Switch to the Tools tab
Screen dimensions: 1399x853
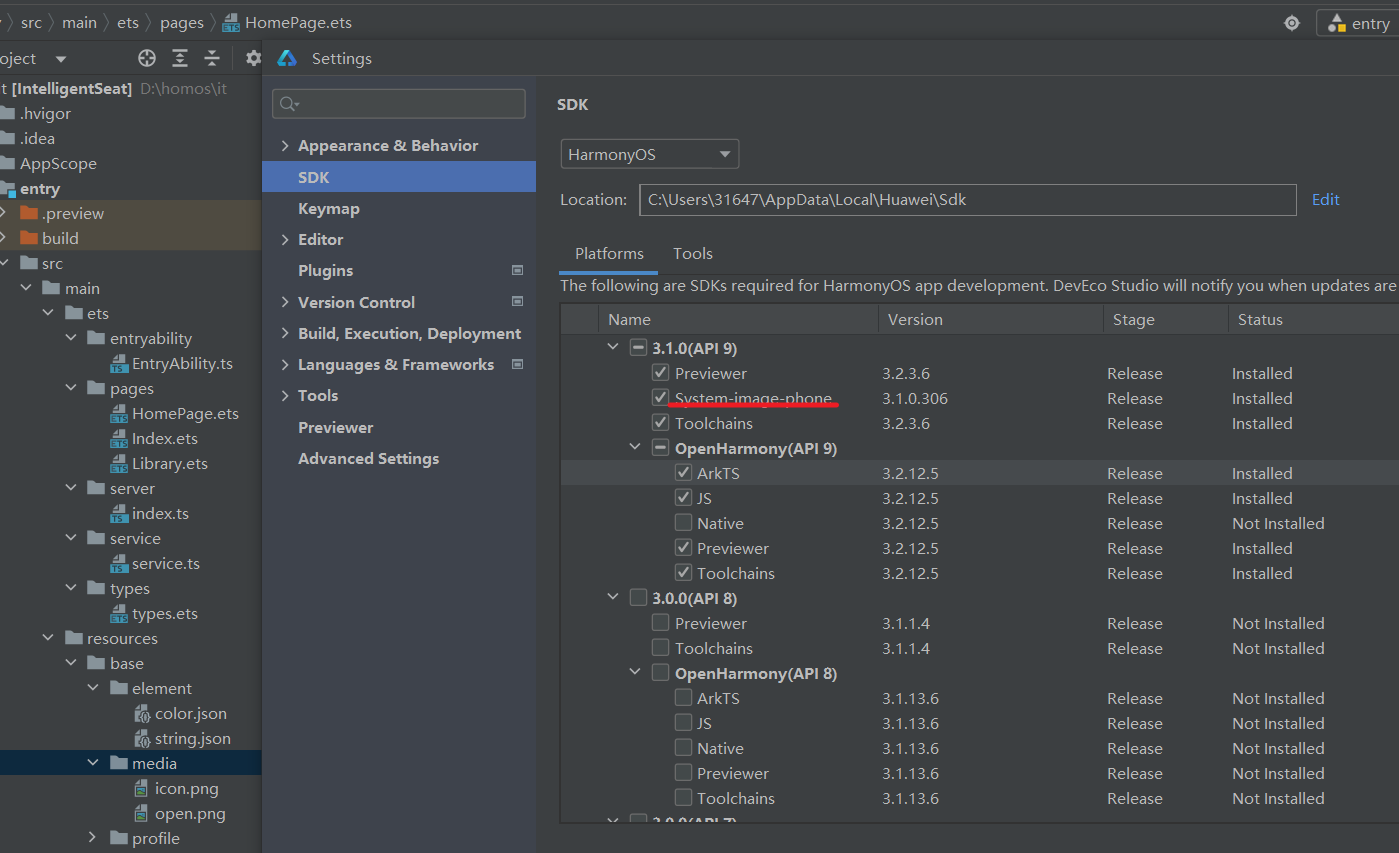tap(692, 254)
